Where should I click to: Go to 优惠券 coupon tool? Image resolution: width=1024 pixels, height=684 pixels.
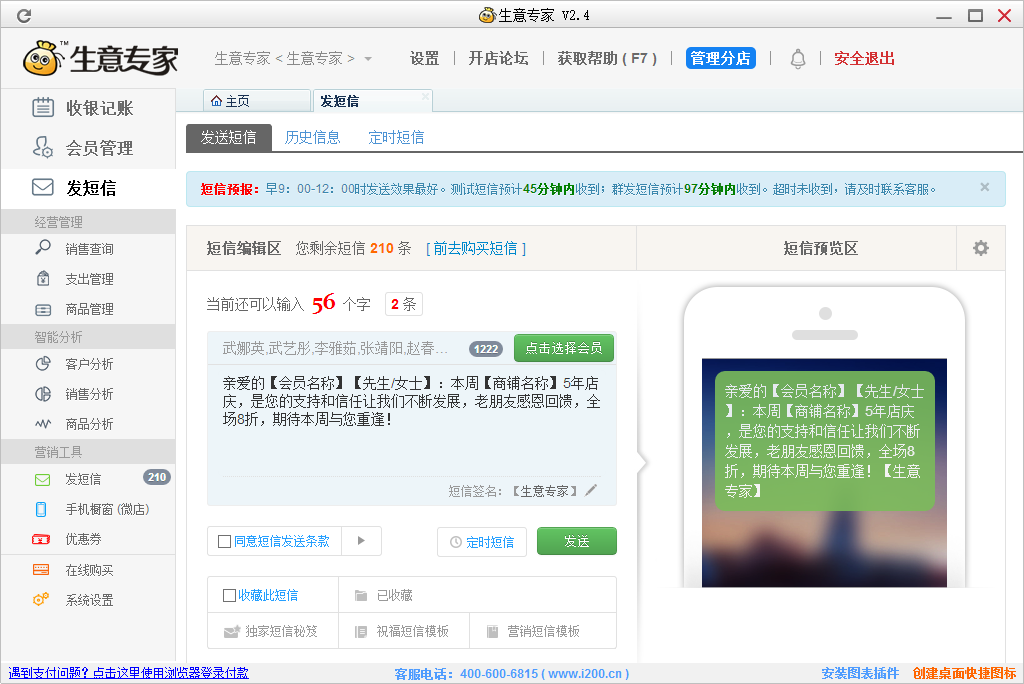(x=83, y=539)
